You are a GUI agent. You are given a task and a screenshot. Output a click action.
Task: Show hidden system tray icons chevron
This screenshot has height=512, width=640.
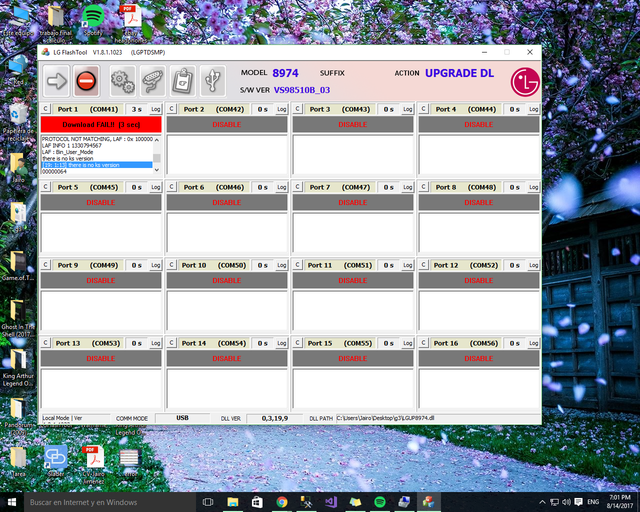pos(542,502)
